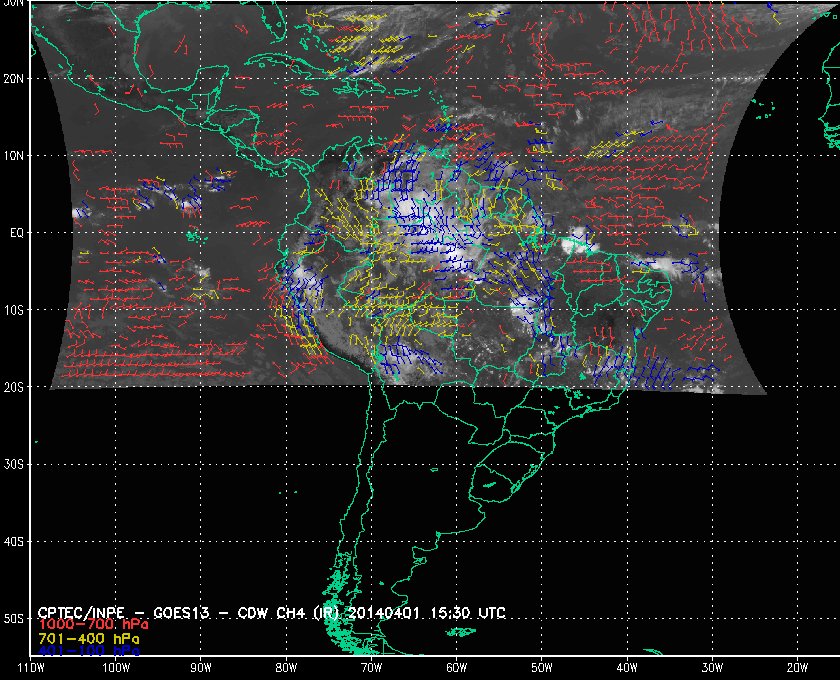
Task: Click the 40W longitude label
Action: click(627, 668)
